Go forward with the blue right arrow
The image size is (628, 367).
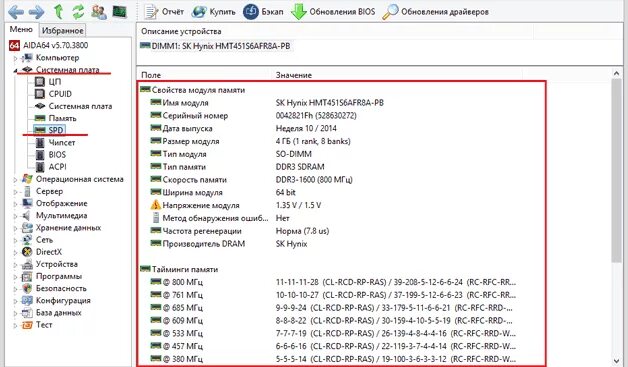coord(36,12)
